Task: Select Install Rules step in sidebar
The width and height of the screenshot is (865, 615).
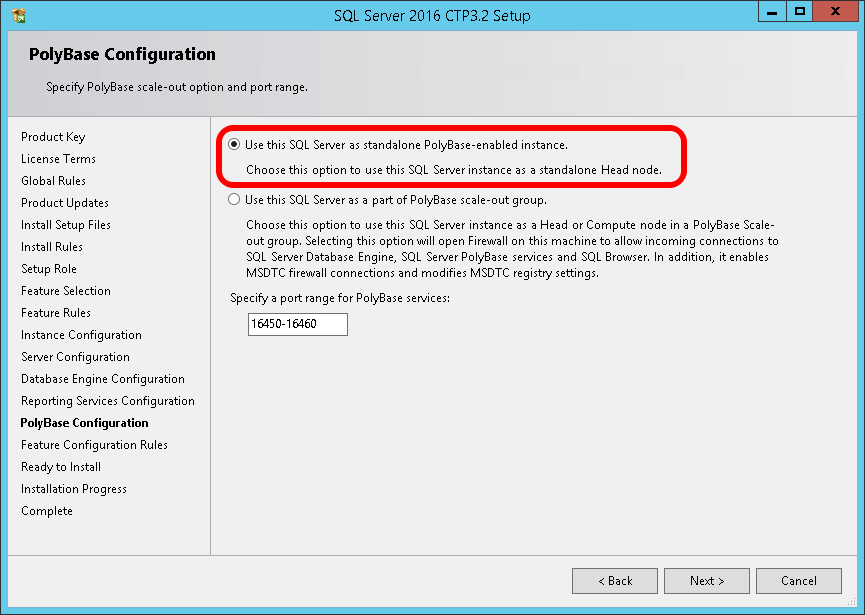Action: pyautogui.click(x=52, y=247)
